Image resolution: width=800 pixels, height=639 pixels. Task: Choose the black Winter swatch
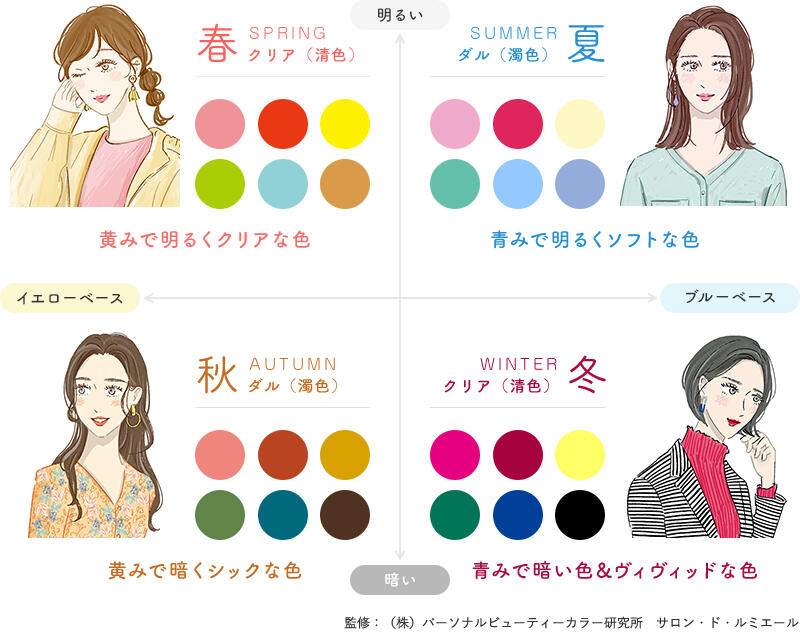580,515
